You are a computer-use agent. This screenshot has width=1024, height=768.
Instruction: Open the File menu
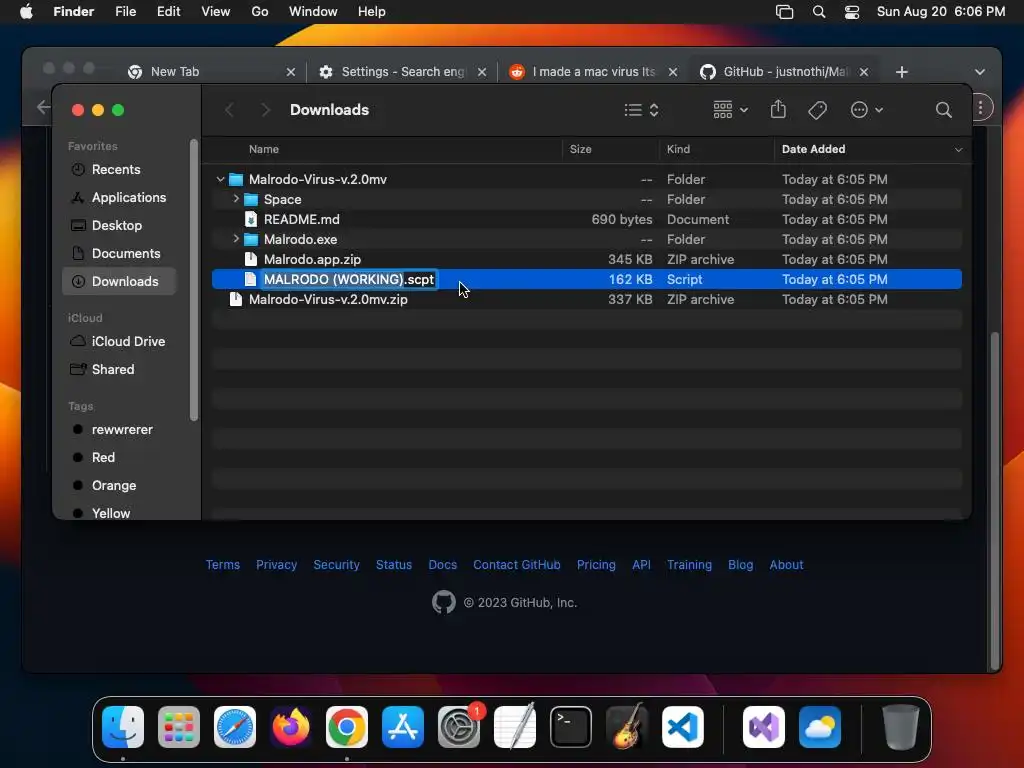pyautogui.click(x=125, y=12)
